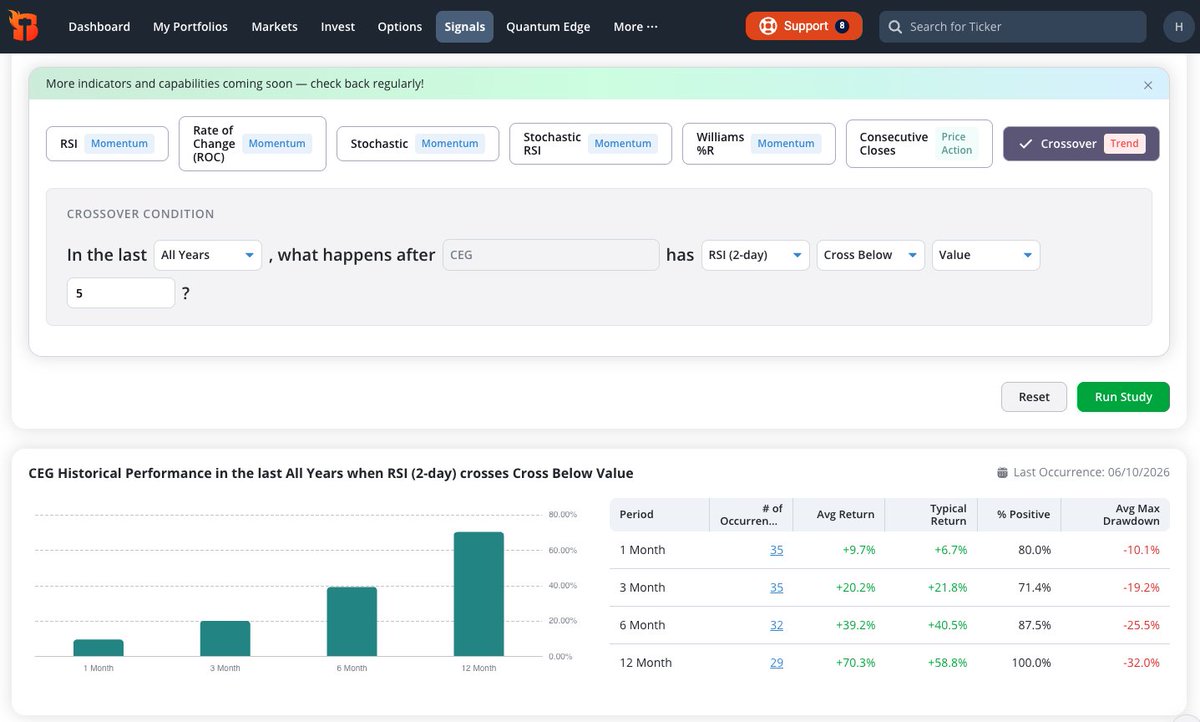This screenshot has height=722, width=1200.
Task: Click the 12 Month chart bar
Action: point(479,594)
